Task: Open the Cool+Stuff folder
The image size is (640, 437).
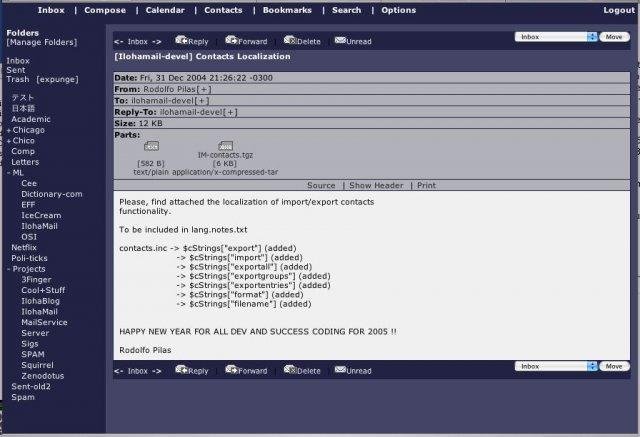Action: click(x=43, y=290)
